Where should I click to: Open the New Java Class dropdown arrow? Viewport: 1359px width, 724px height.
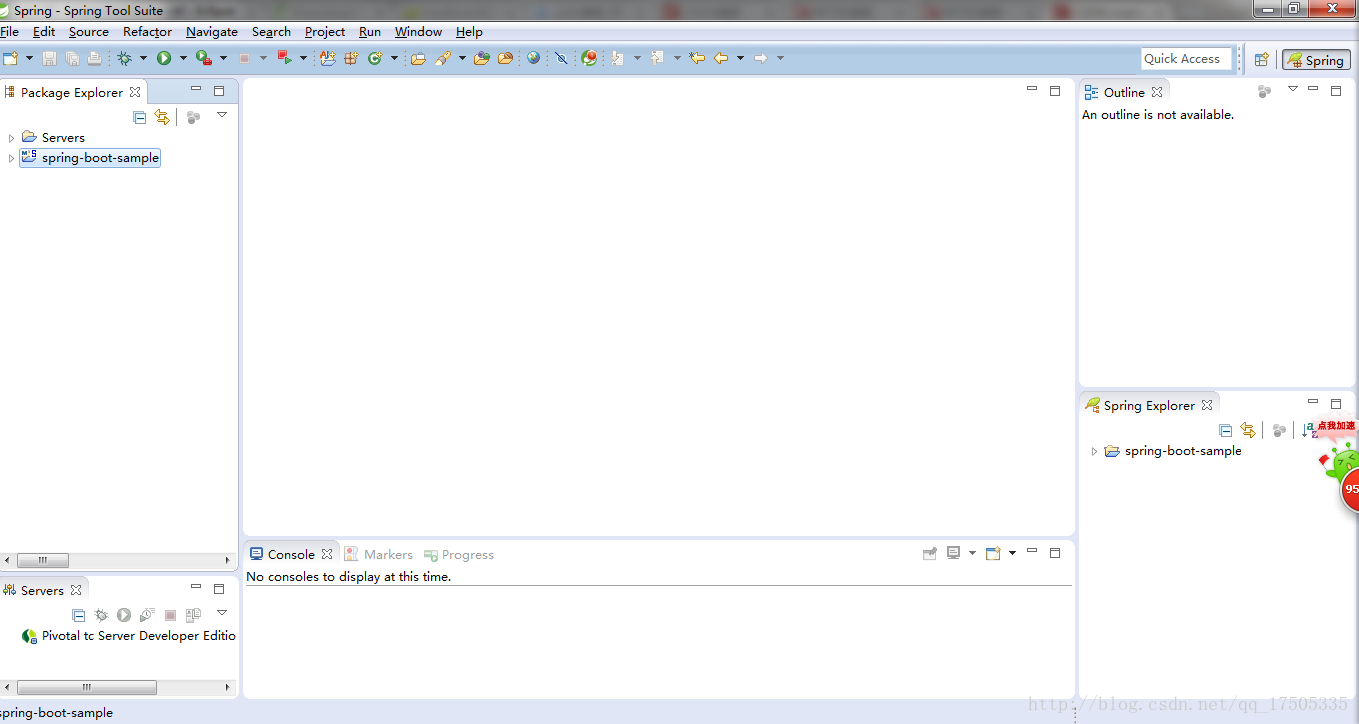click(394, 58)
